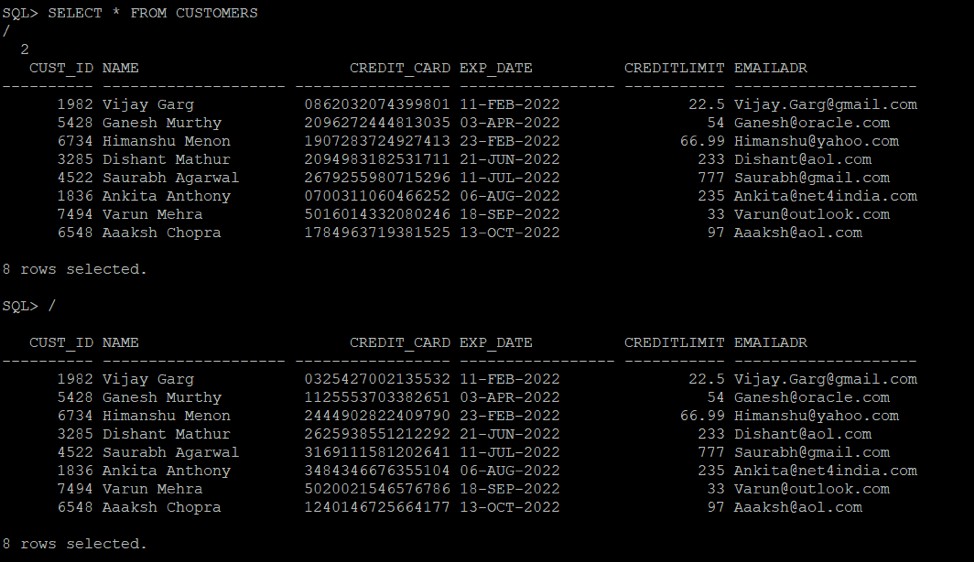Image resolution: width=974 pixels, height=562 pixels.
Task: Click 'Vijay Garg' name in the first result
Action: pos(148,105)
